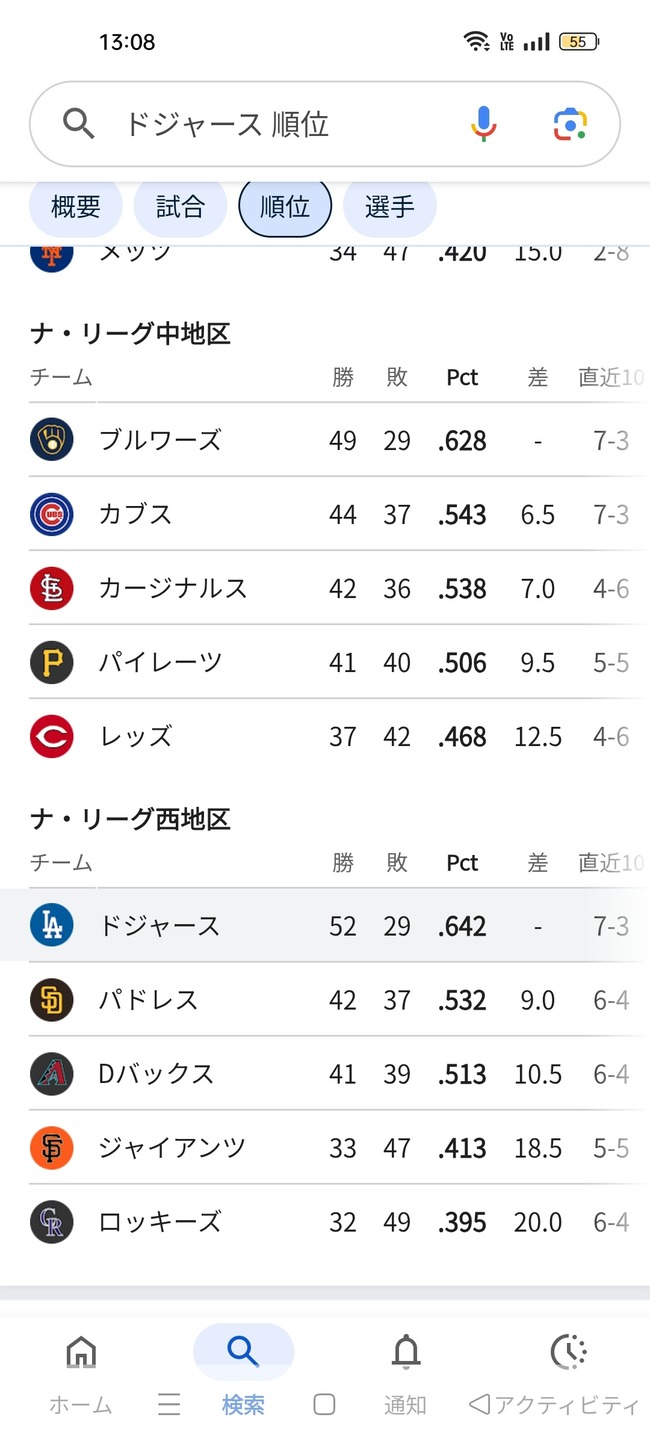Open the パイレーツ team row
This screenshot has width=650, height=1444.
(x=325, y=662)
